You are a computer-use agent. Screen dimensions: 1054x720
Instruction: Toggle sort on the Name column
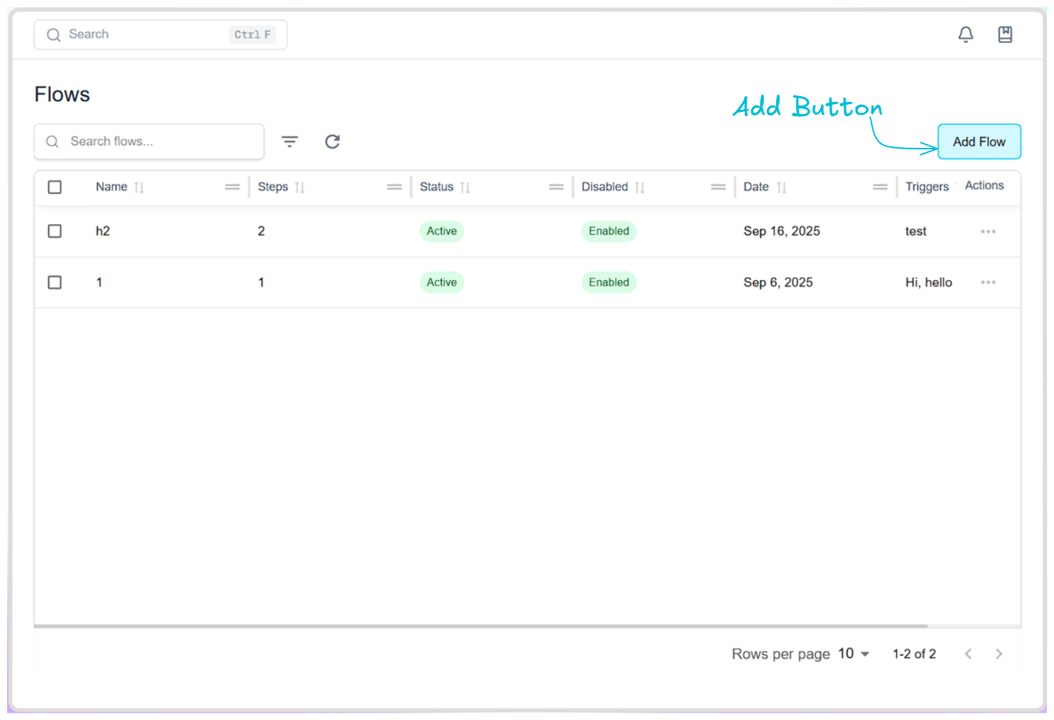[137, 187]
